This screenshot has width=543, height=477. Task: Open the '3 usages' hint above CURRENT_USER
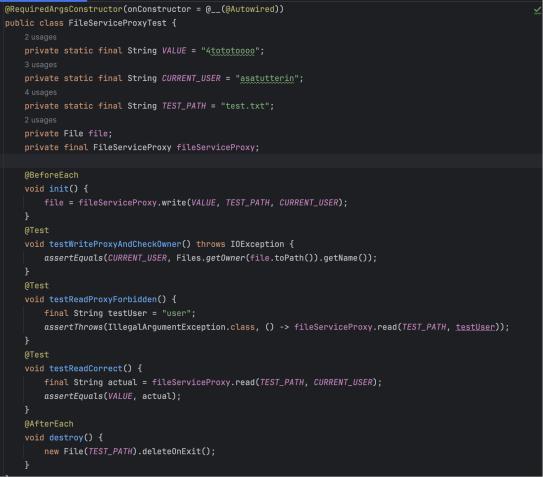click(x=41, y=65)
